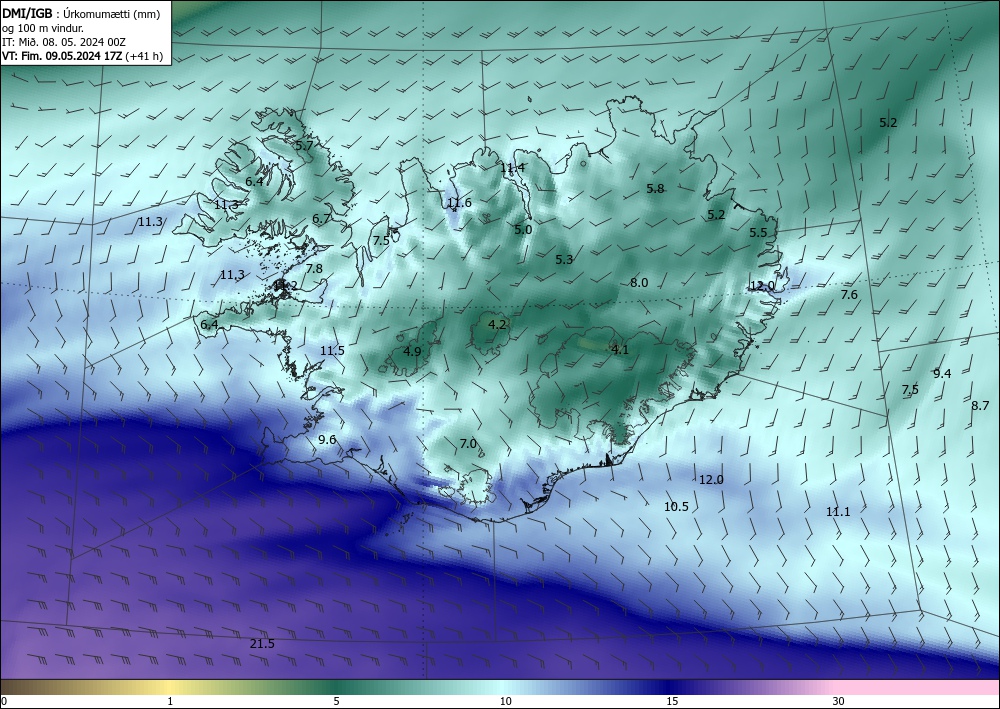
Task: Click the 7.0 value in south Iceland
Action: point(468,444)
